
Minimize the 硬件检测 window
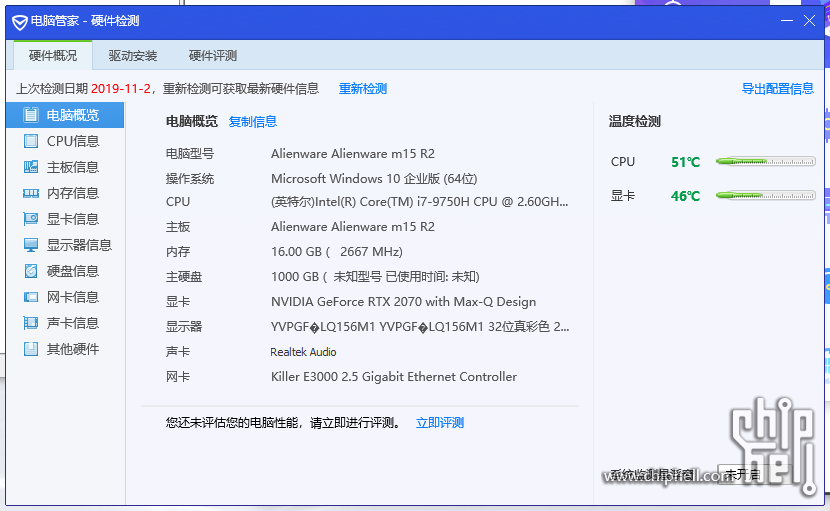[x=787, y=21]
